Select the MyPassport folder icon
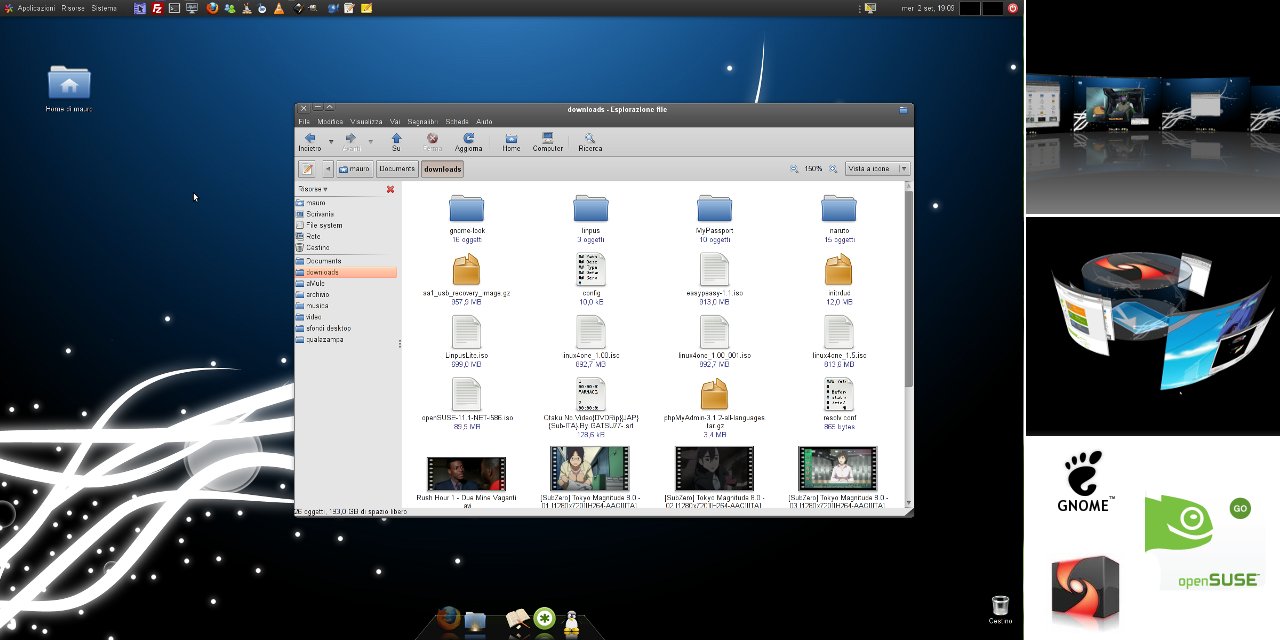This screenshot has height=640, width=1280. click(714, 207)
